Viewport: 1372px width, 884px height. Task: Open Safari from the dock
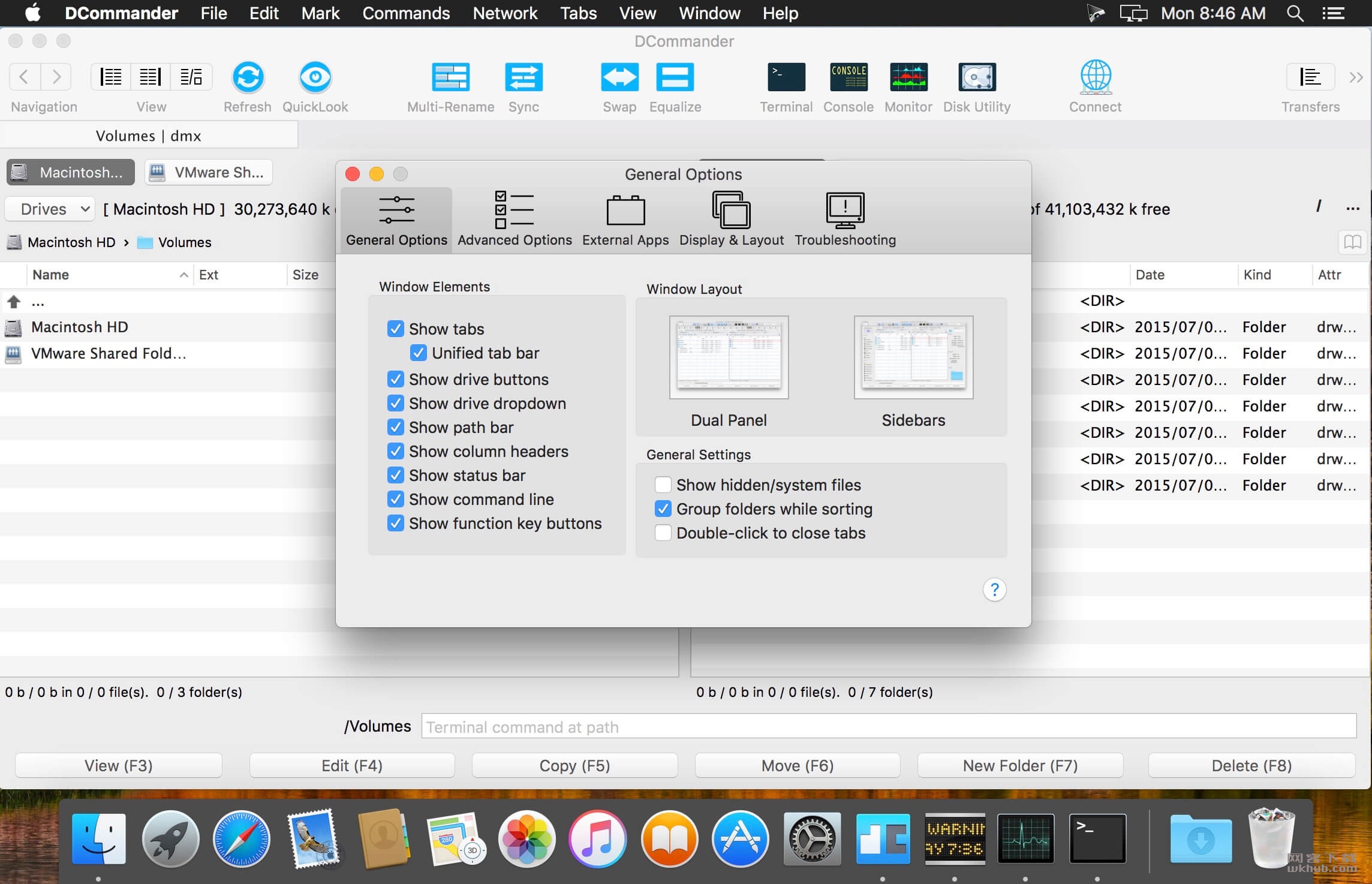coord(241,838)
